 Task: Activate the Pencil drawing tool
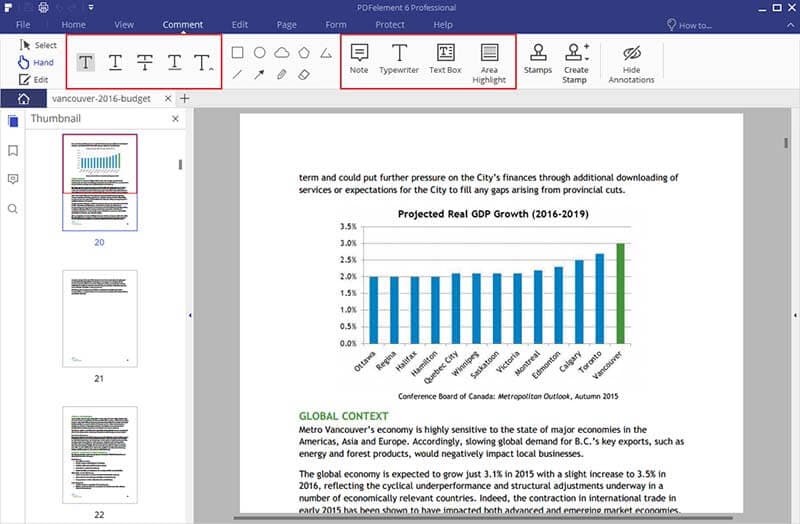pos(282,74)
